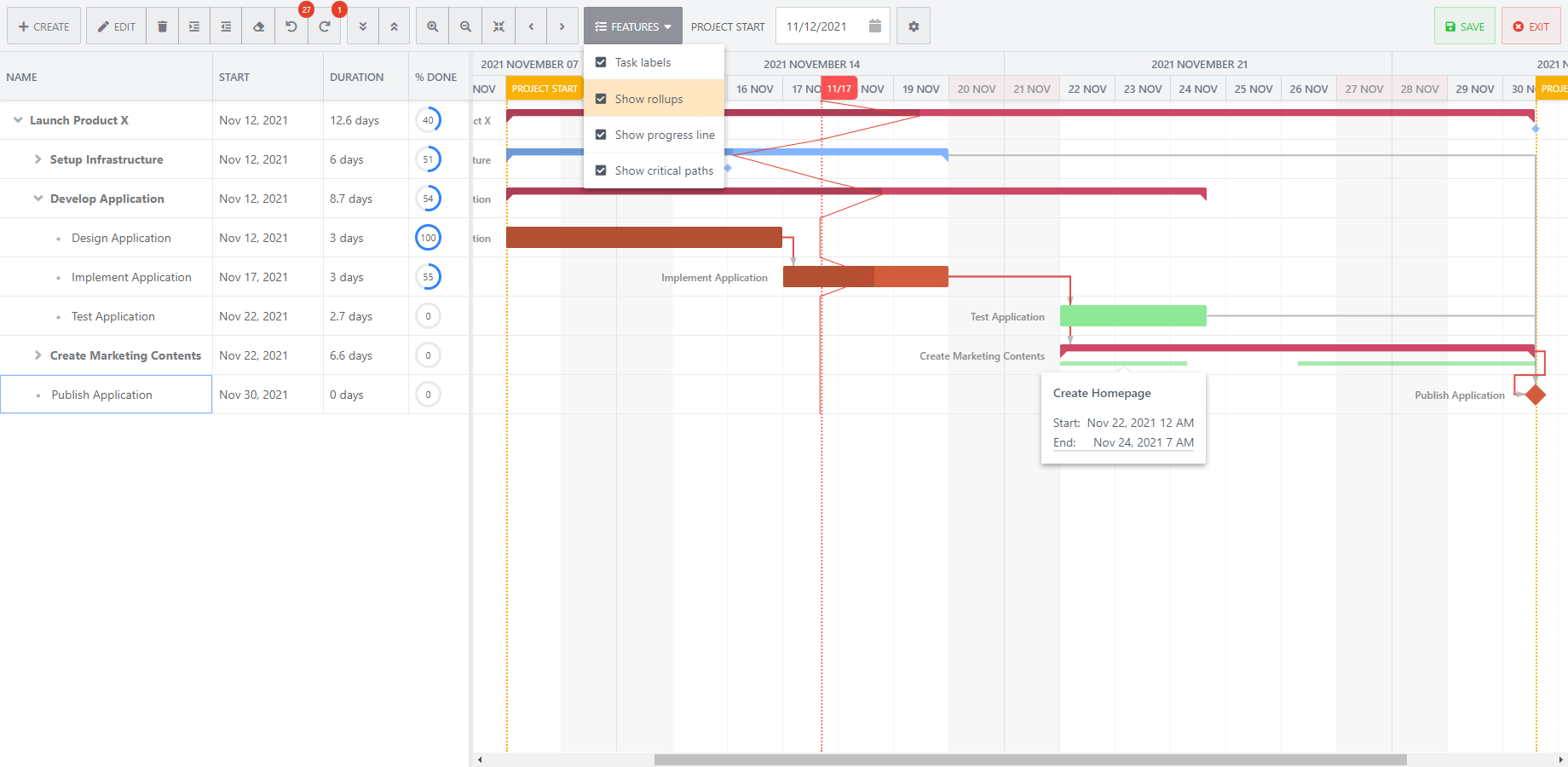The width and height of the screenshot is (1568, 767).
Task: Click the Edit task button
Action: pos(117,26)
